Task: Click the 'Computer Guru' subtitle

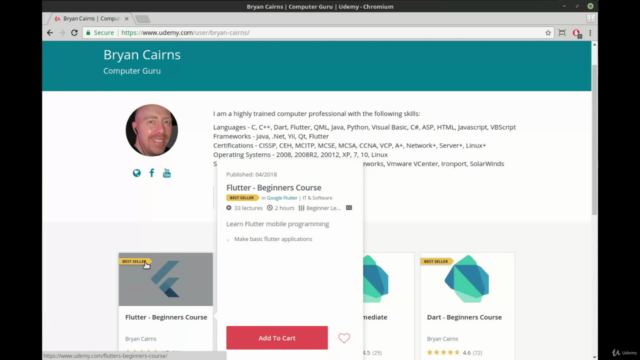Action: pyautogui.click(x=132, y=71)
